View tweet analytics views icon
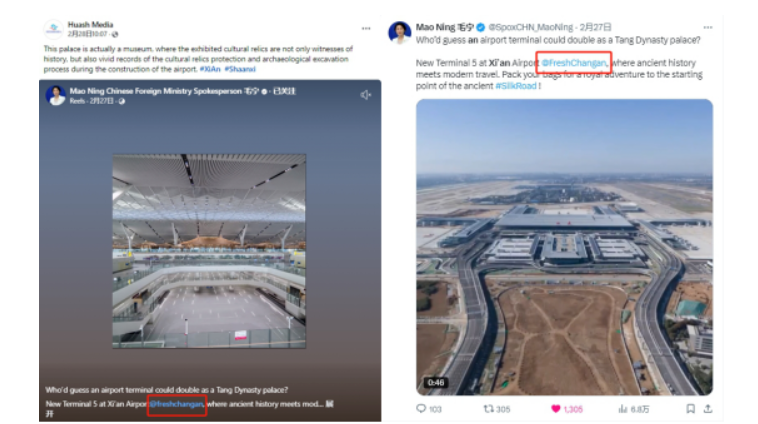This screenshot has height=424, width=758. [624, 408]
